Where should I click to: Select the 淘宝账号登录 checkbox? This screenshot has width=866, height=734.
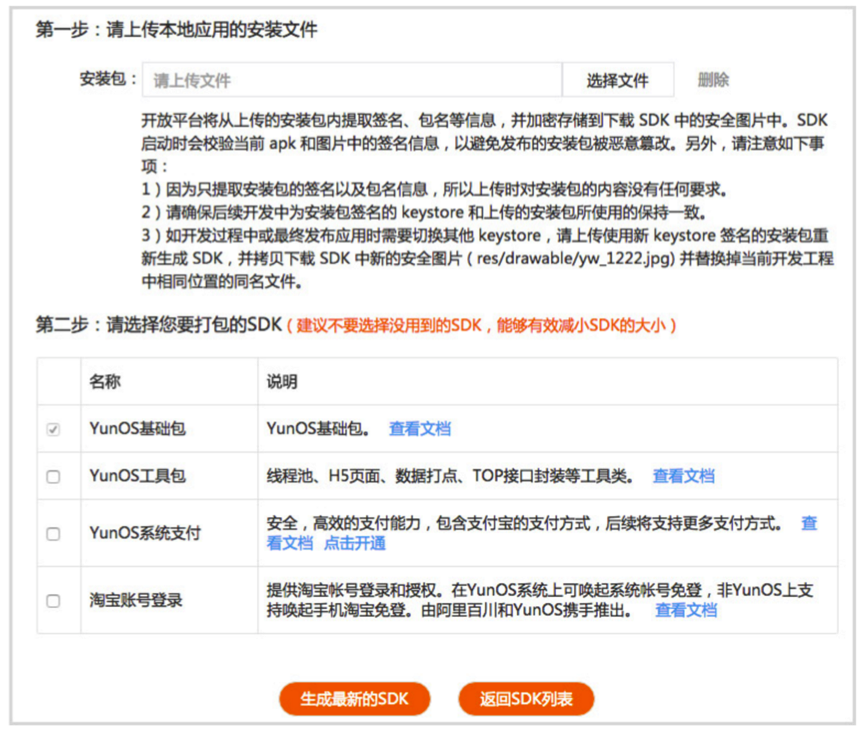click(53, 601)
